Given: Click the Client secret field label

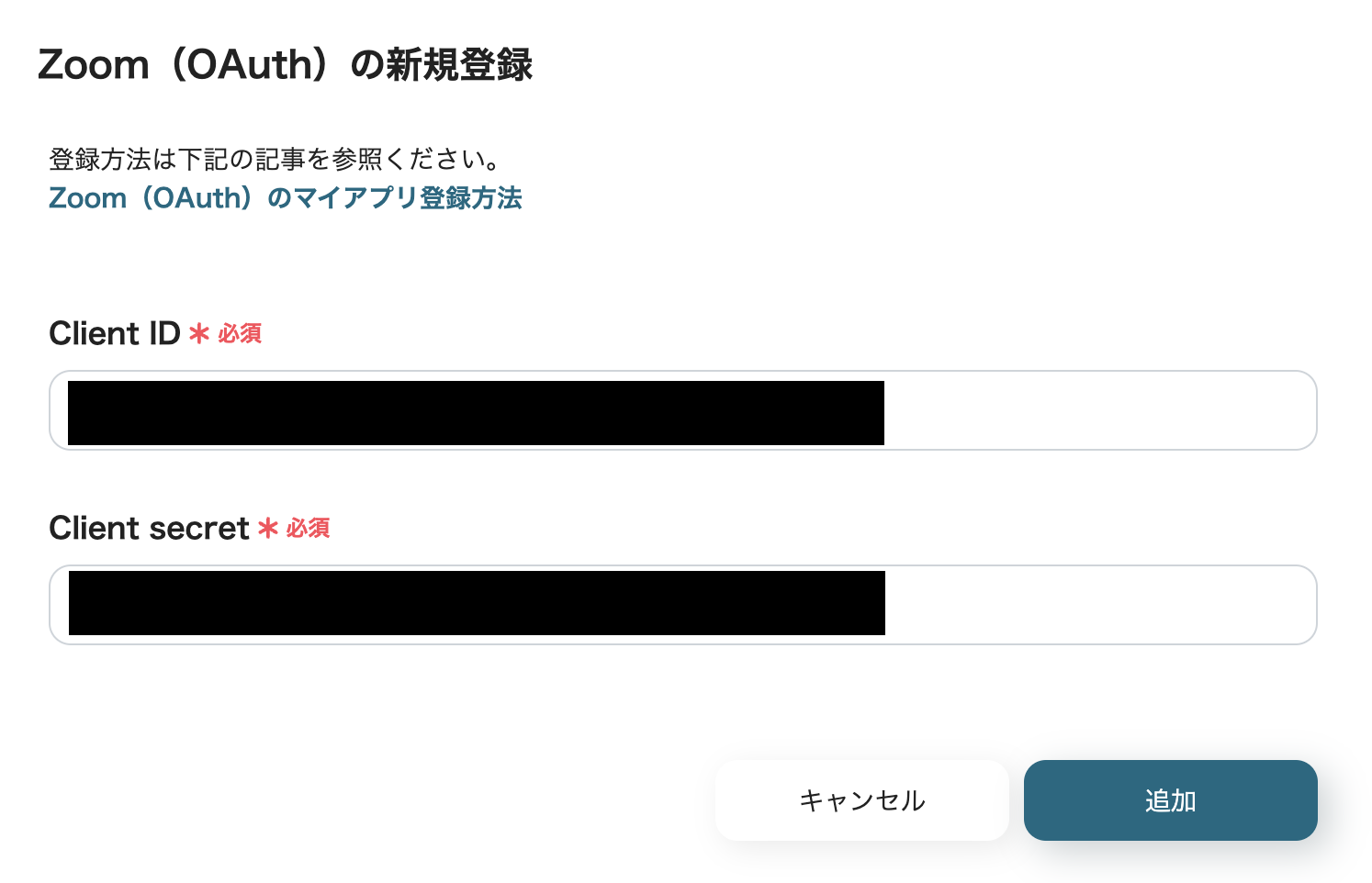Looking at the screenshot, I should click(149, 529).
